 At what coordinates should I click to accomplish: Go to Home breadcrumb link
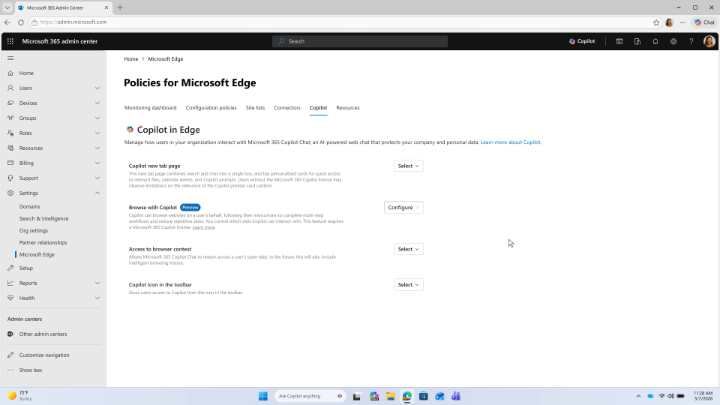(x=131, y=59)
